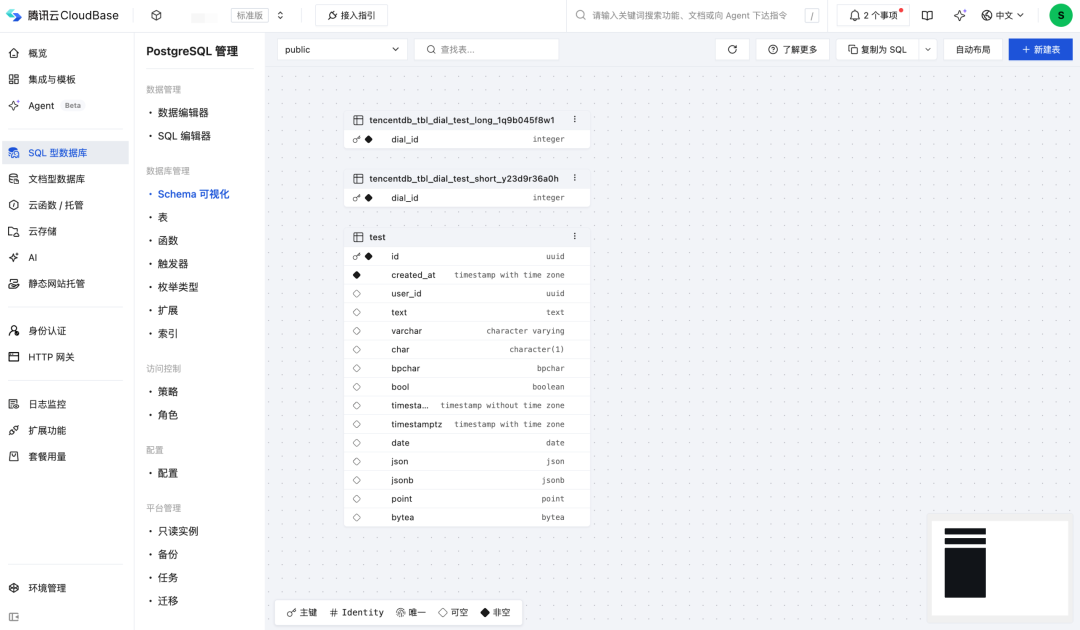
Task: Open the three-dot menu for test table
Action: (574, 236)
